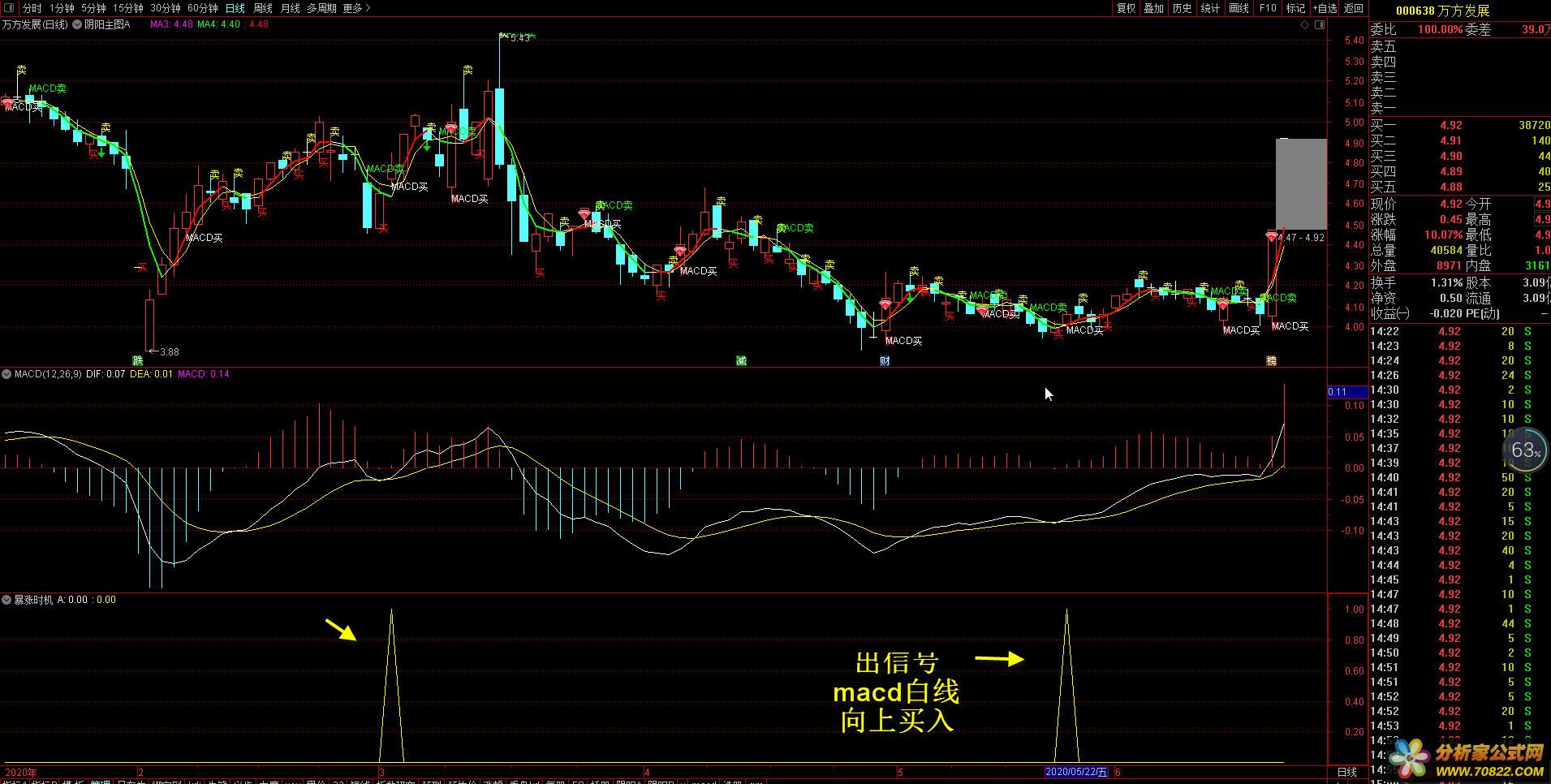1551x784 pixels.
Task: Open F10 company info
Action: [1267, 8]
